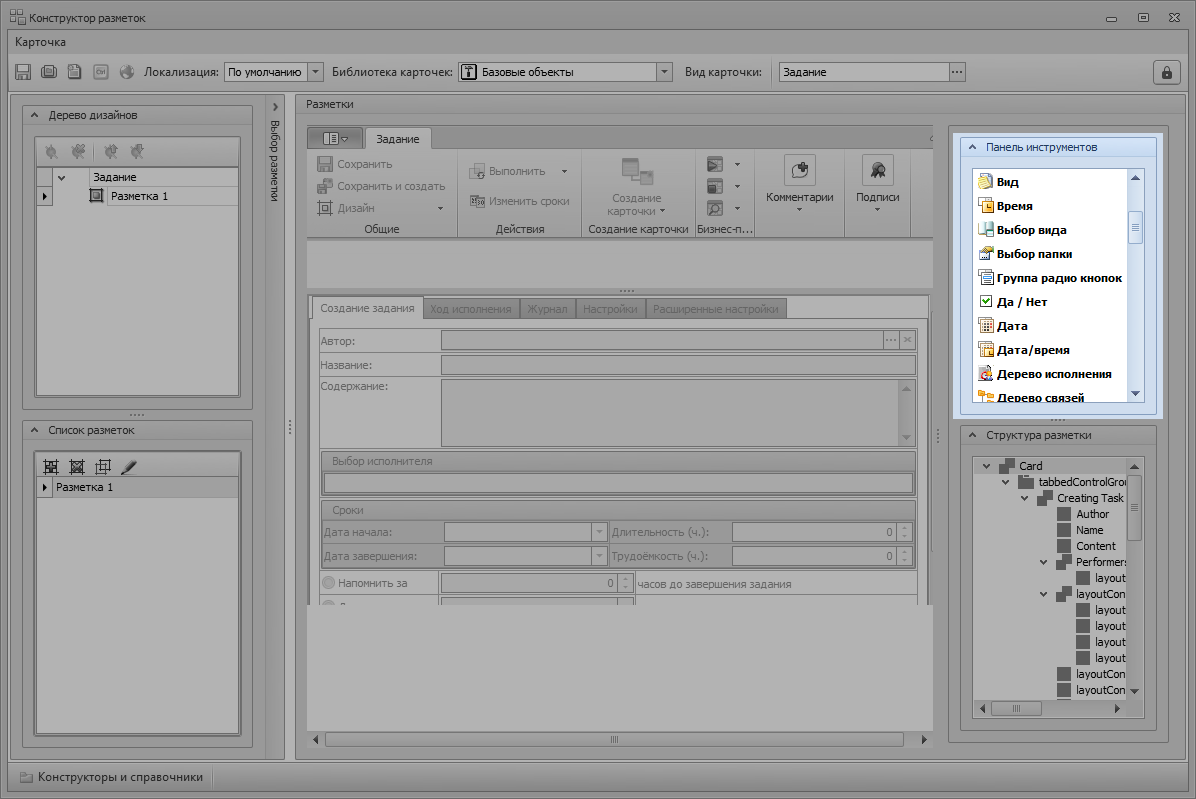The image size is (1196, 799).
Task: Click the globe icon beside Локализация
Action: (x=127, y=72)
